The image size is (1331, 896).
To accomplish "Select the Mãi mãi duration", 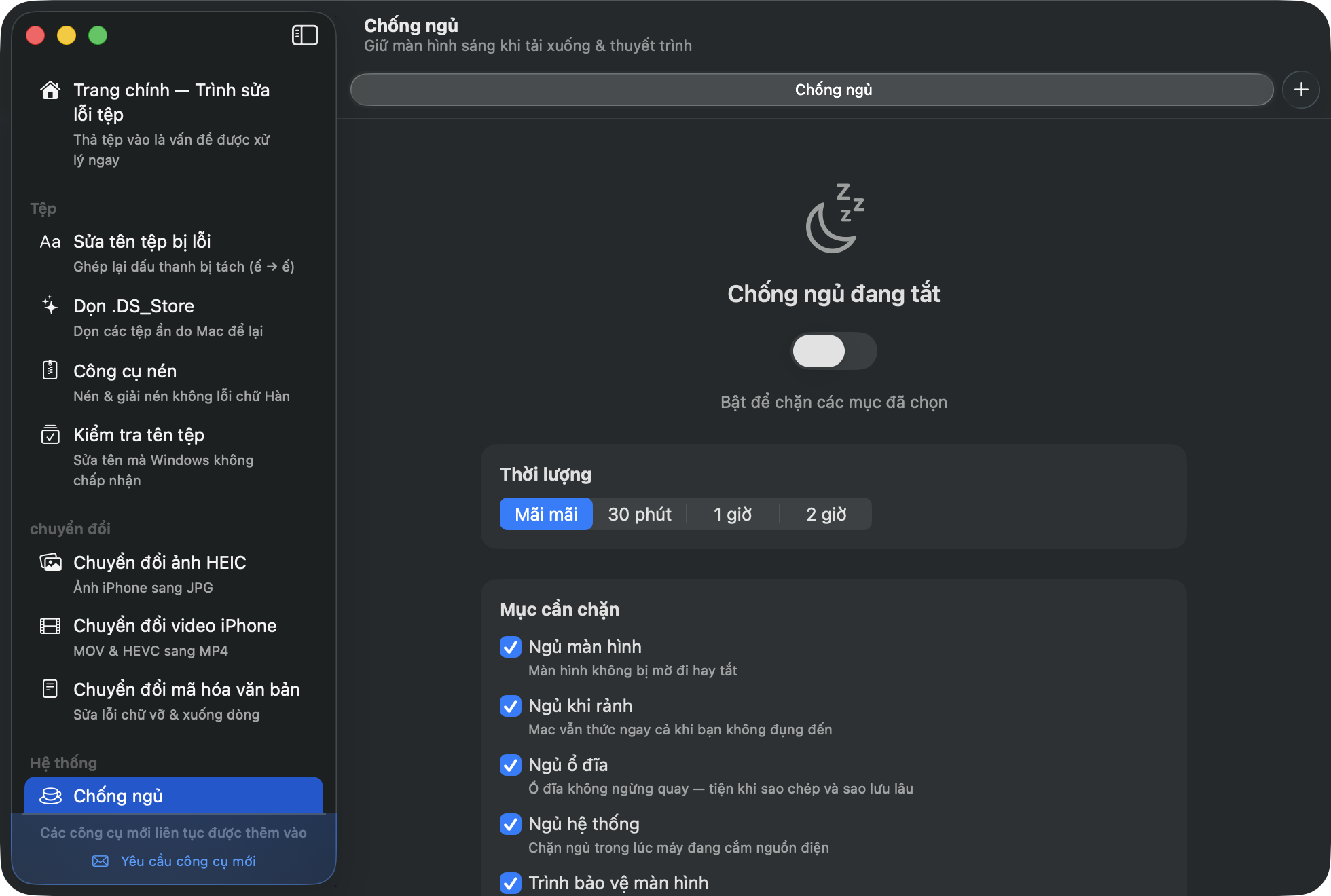I will (x=546, y=514).
